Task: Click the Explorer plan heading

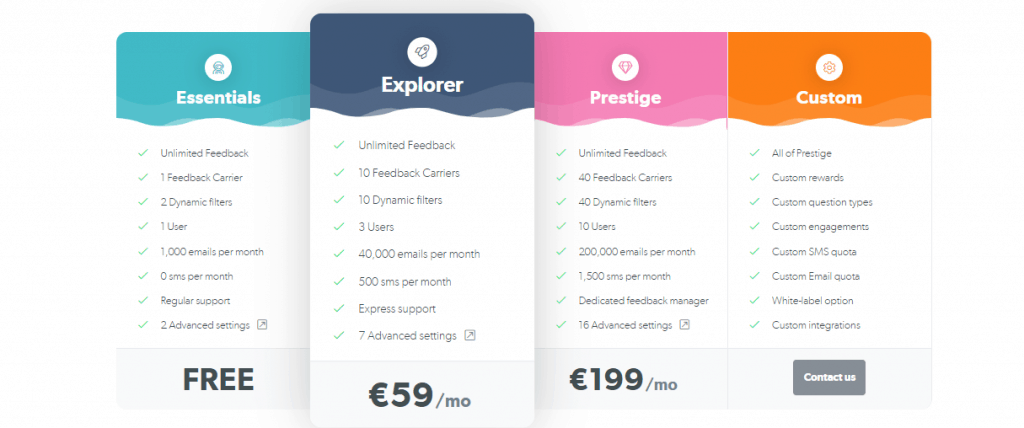Action: 422,85
